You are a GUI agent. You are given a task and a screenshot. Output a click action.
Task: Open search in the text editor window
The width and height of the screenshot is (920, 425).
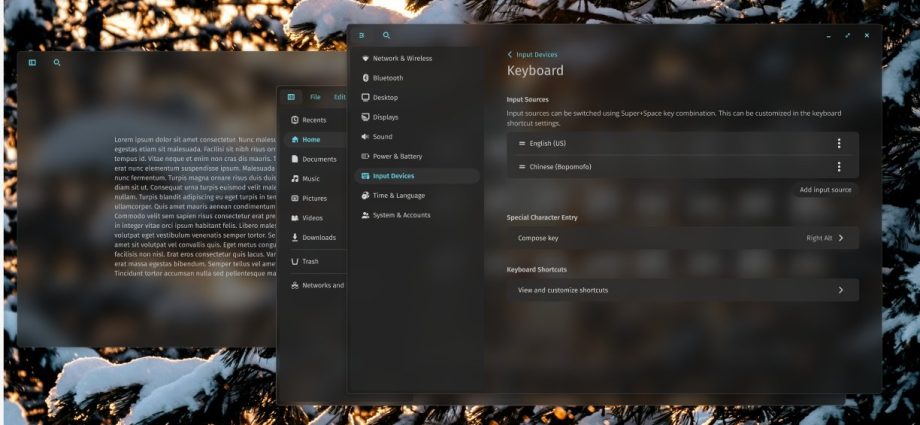pos(57,62)
